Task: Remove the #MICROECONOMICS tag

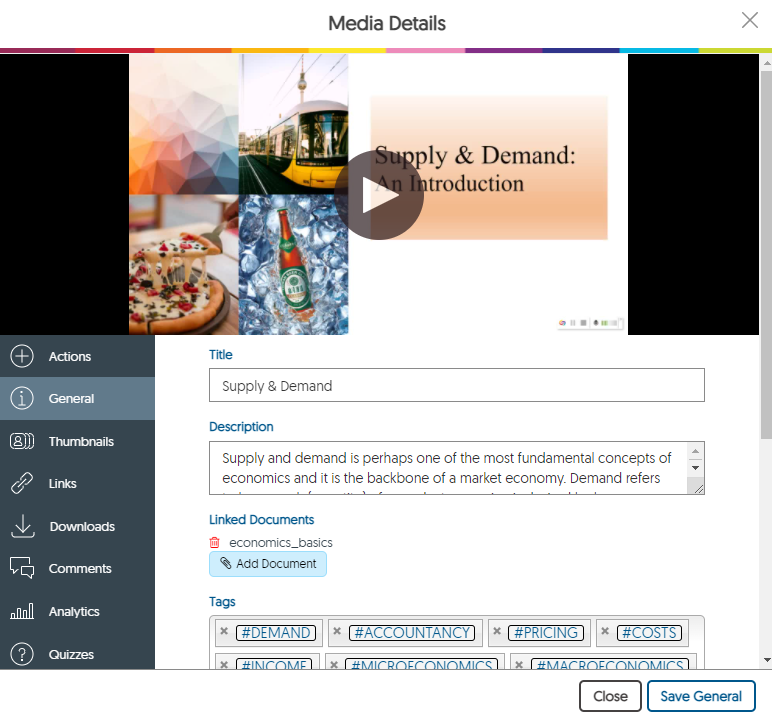Action: [x=334, y=664]
